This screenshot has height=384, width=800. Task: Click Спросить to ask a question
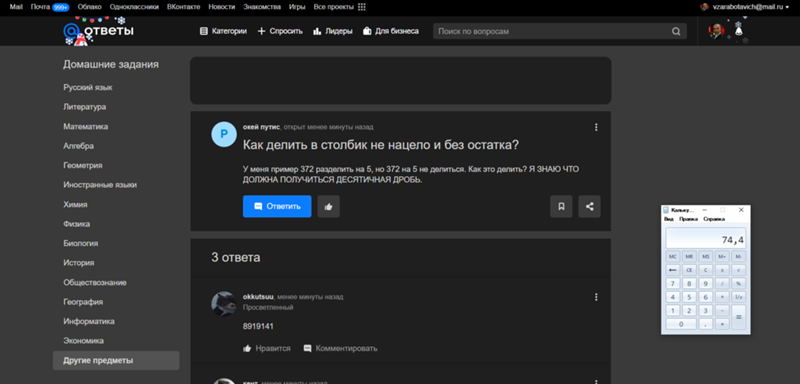point(280,31)
